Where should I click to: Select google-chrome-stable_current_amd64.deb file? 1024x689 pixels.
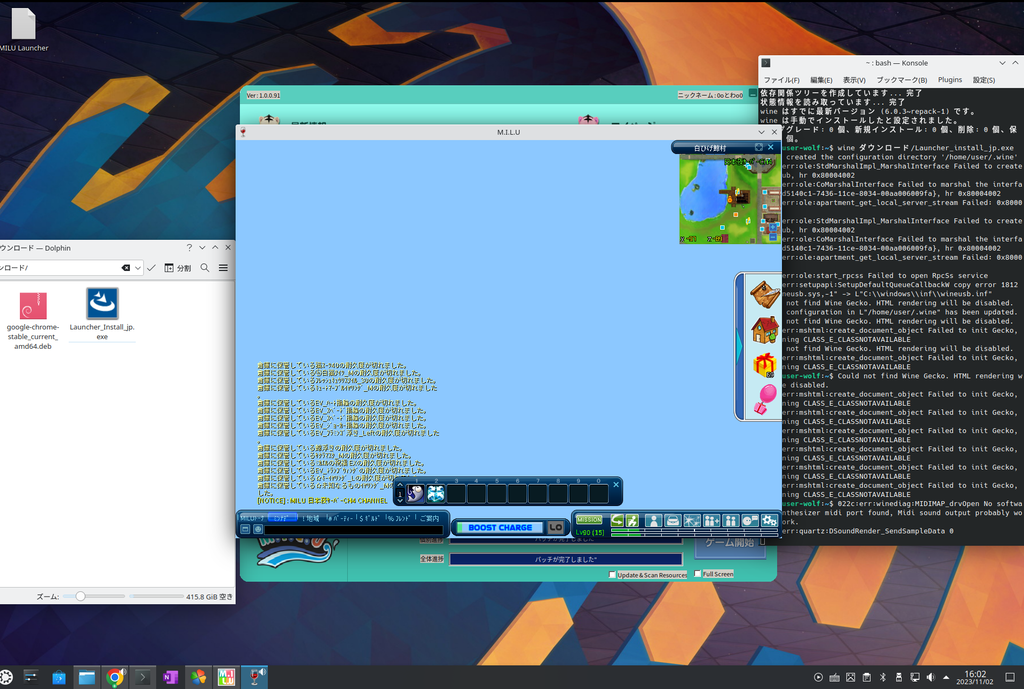tap(33, 320)
